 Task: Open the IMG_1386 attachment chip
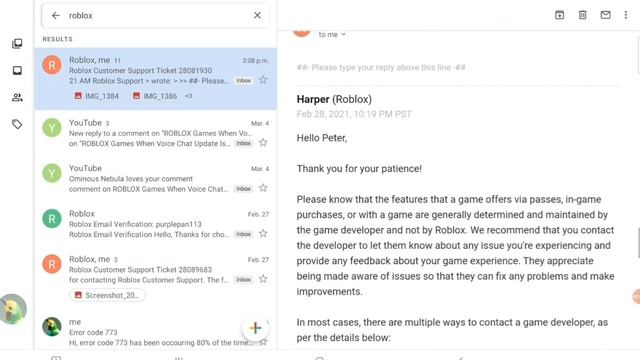pyautogui.click(x=155, y=96)
